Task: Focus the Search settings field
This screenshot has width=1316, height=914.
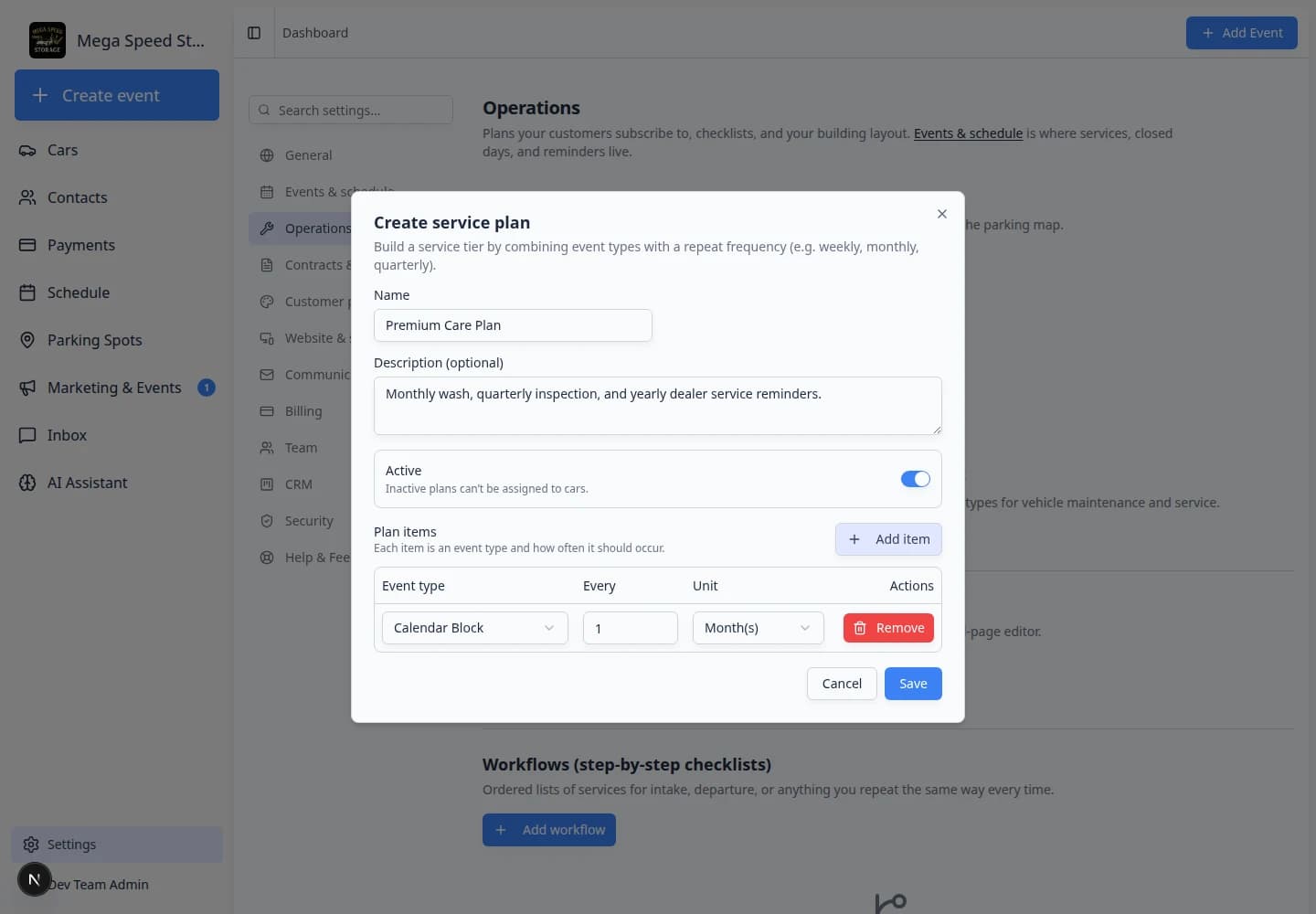Action: pyautogui.click(x=351, y=111)
